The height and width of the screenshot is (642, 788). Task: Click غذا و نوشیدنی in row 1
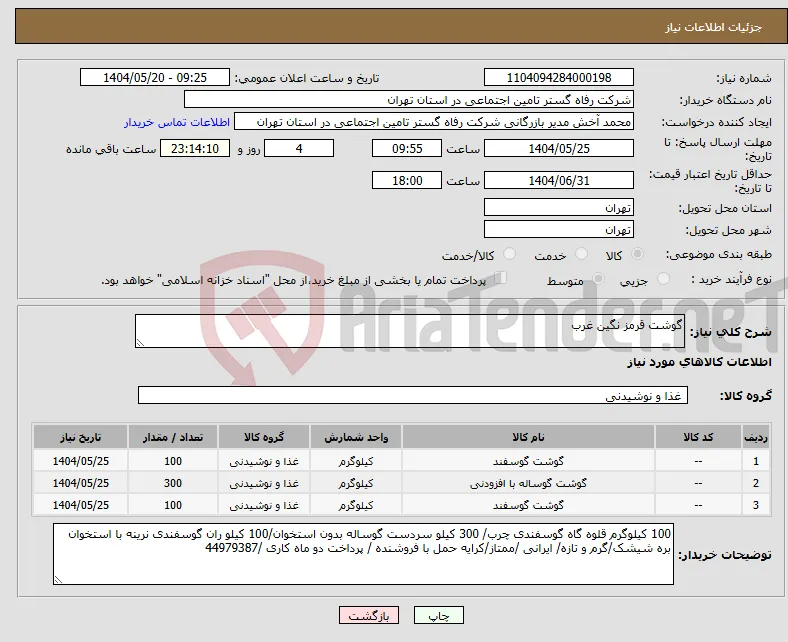264,461
